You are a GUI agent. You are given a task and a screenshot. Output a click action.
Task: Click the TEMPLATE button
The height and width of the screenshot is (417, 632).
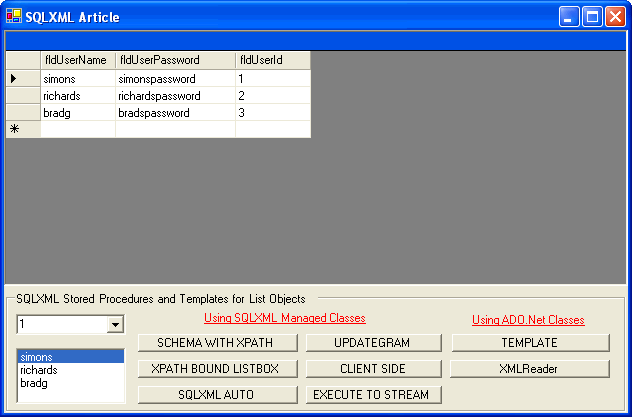530,343
